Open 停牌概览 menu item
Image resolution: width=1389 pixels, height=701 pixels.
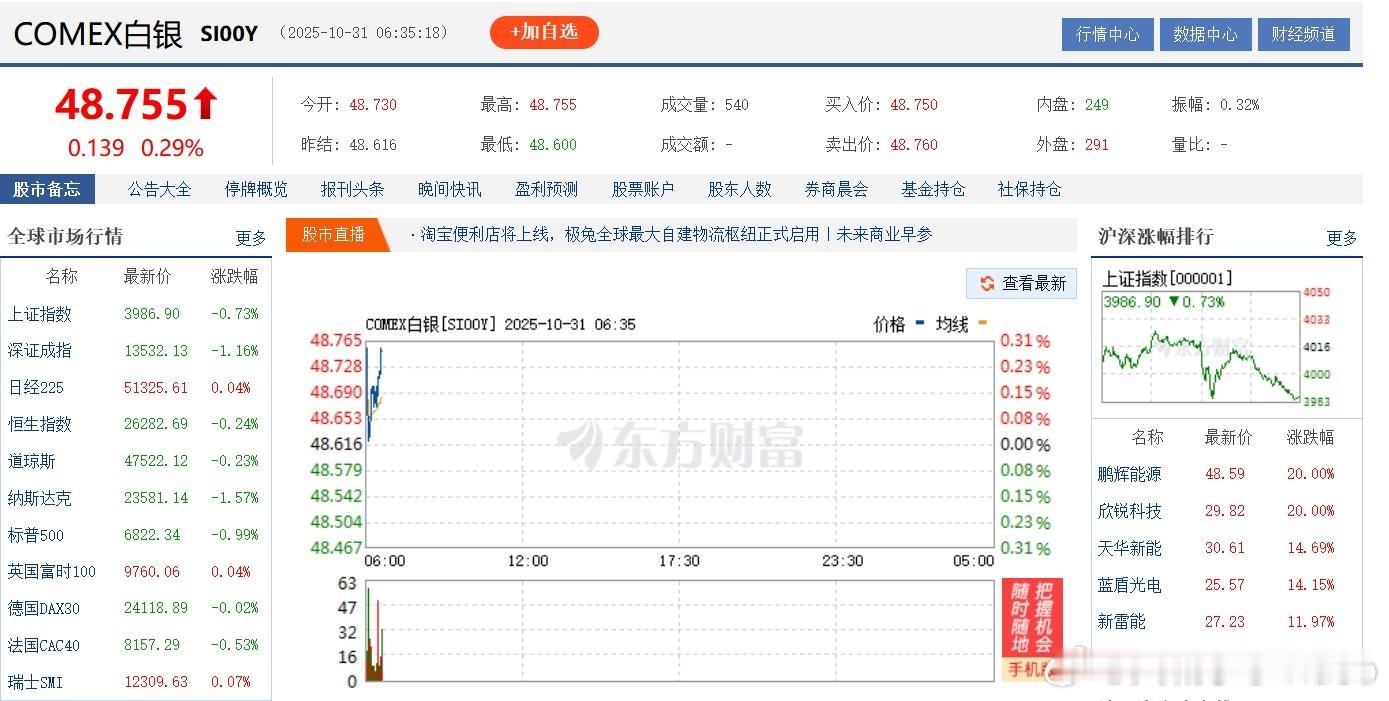256,189
